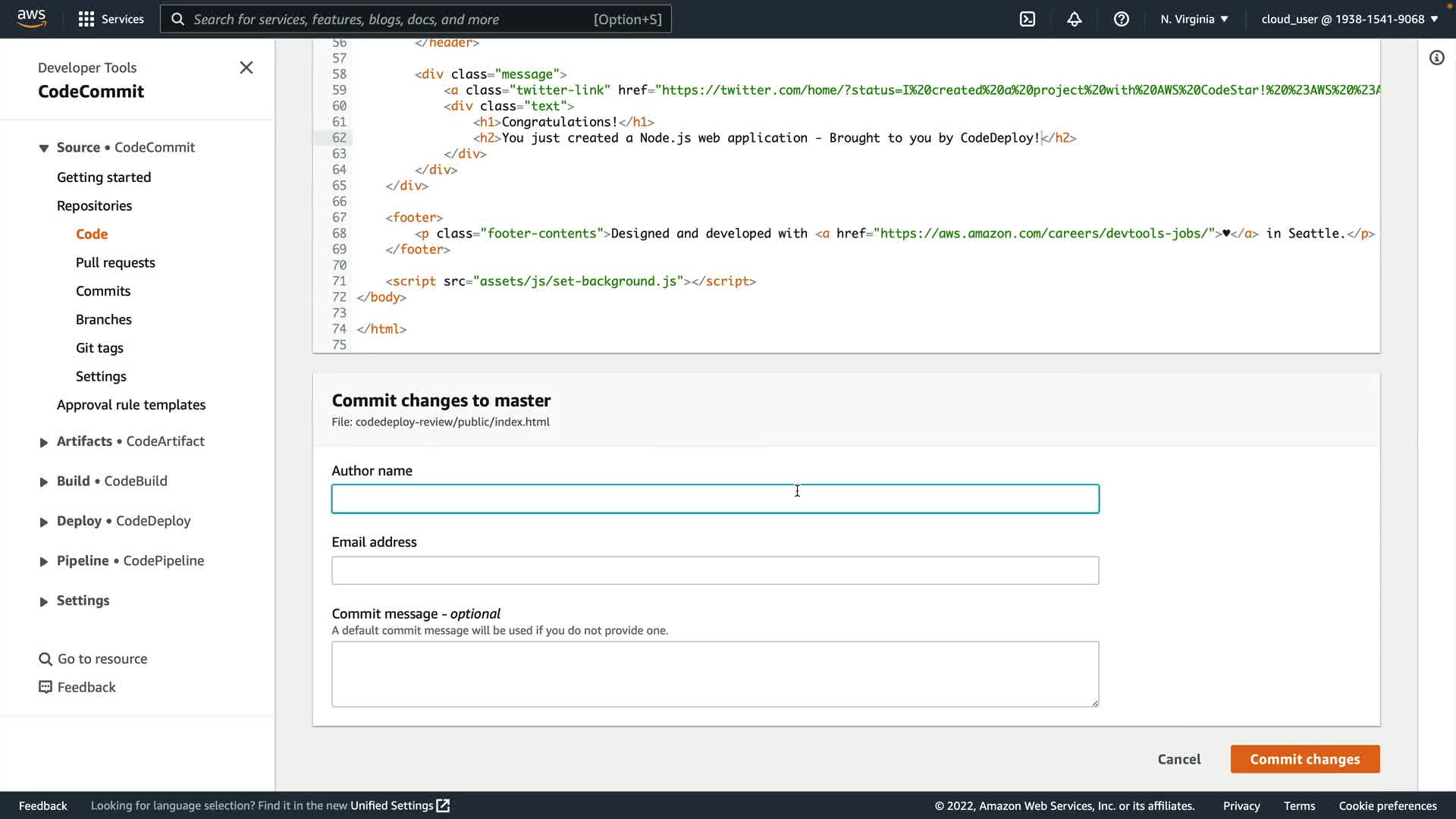Open the help question mark icon
Screen dimensions: 1456x819
pyautogui.click(x=1122, y=19)
